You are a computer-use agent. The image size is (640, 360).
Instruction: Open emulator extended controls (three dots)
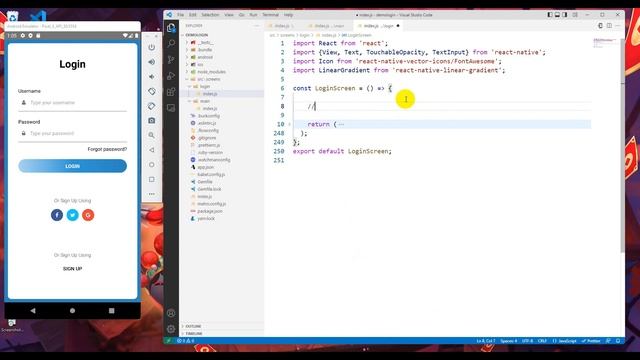click(x=151, y=194)
